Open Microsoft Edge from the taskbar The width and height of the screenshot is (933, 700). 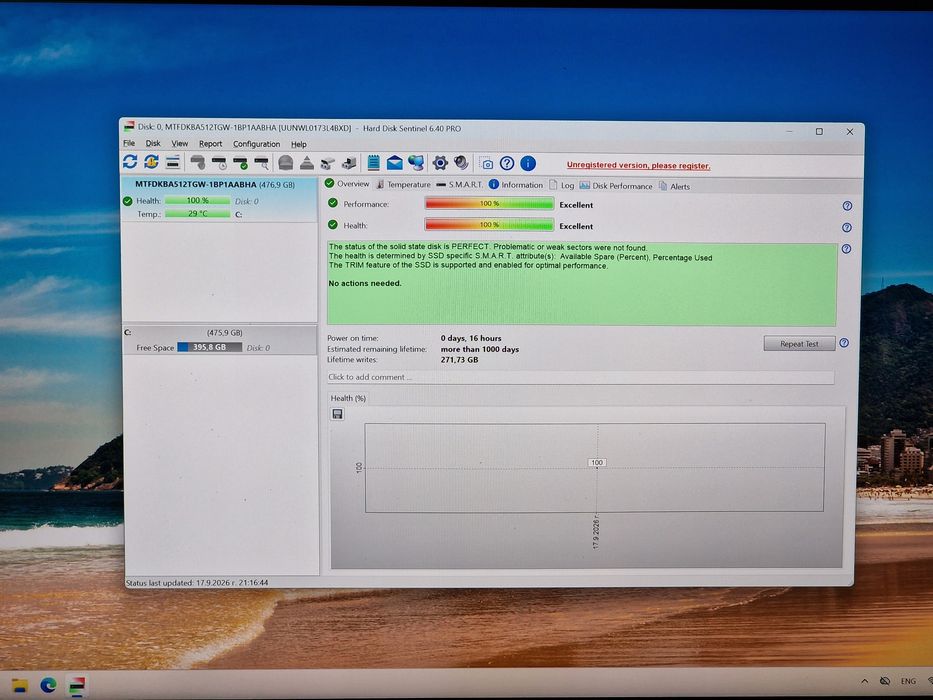(48, 685)
